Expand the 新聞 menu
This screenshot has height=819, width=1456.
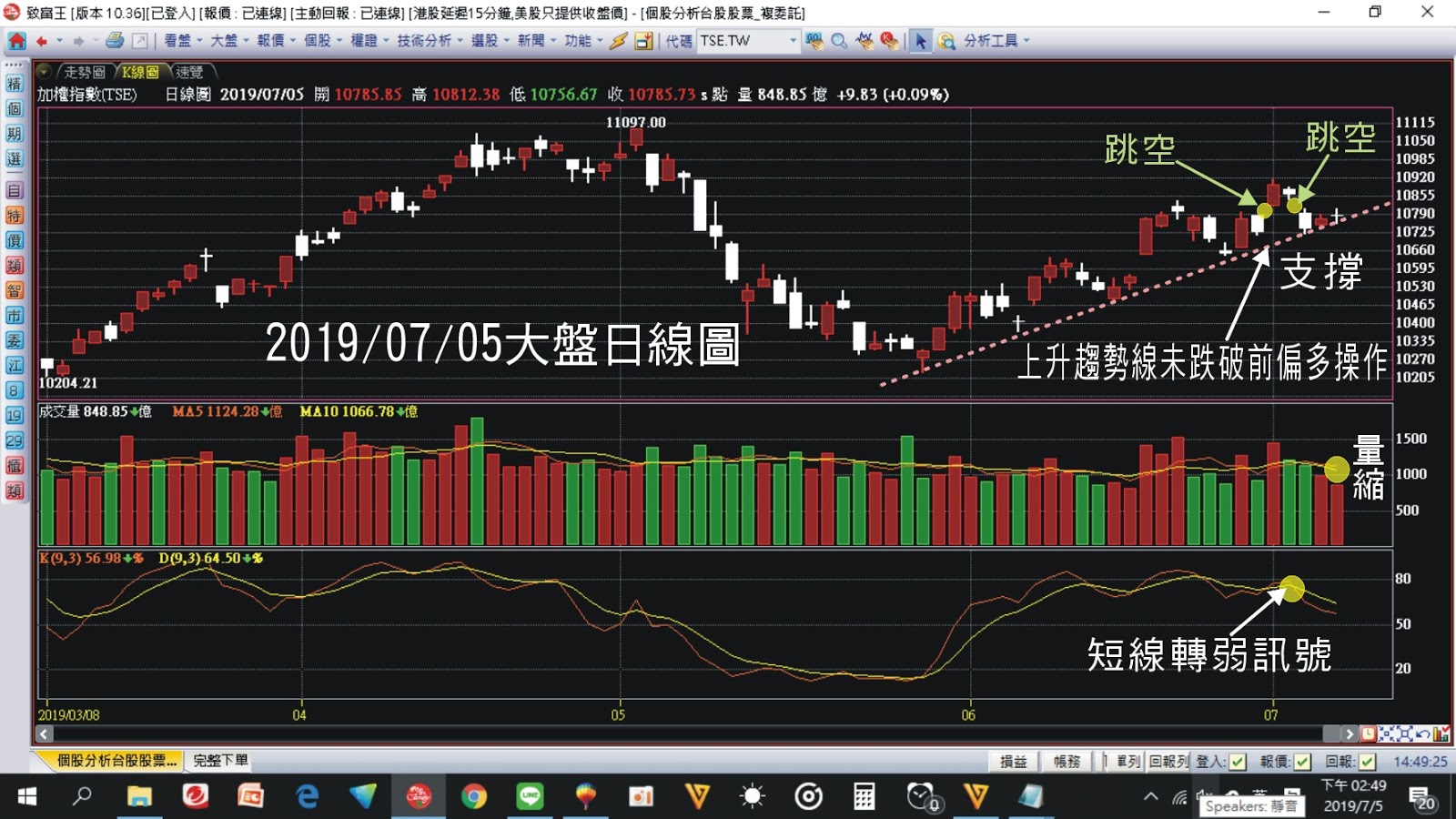pyautogui.click(x=537, y=41)
